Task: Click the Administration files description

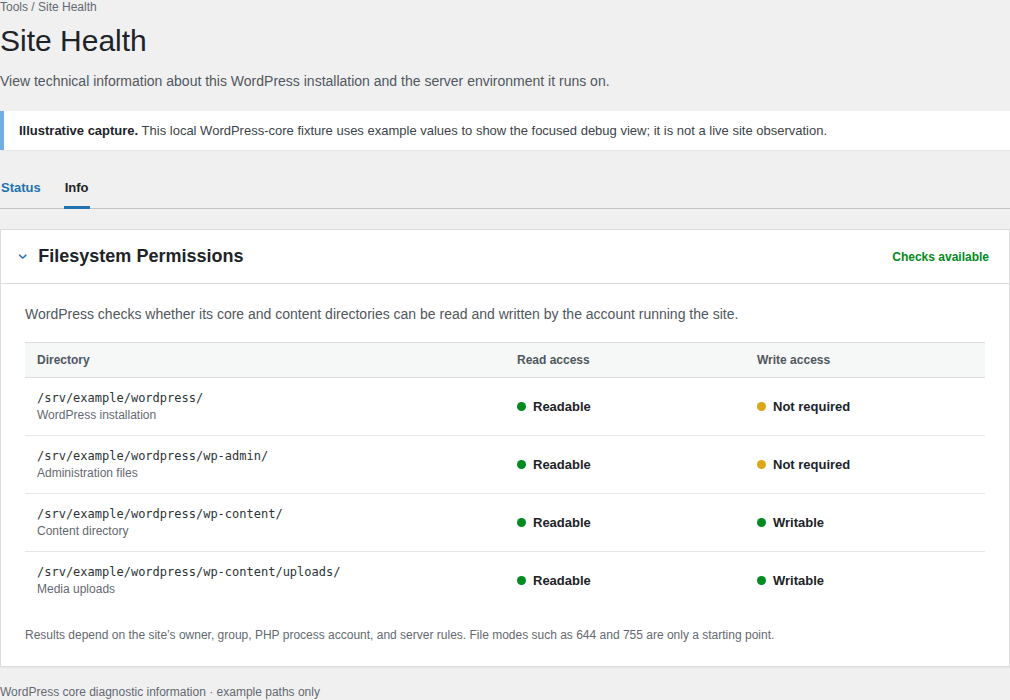Action: point(87,473)
